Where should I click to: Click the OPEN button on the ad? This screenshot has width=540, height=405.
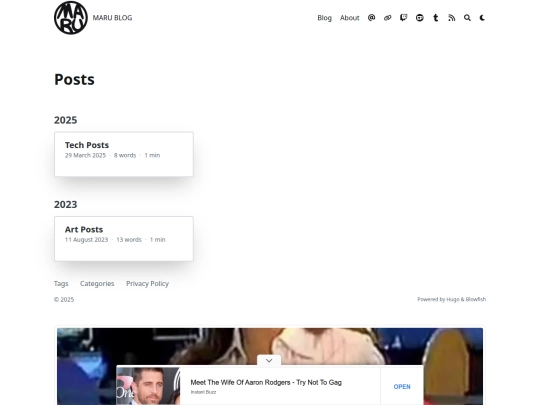pyautogui.click(x=402, y=387)
